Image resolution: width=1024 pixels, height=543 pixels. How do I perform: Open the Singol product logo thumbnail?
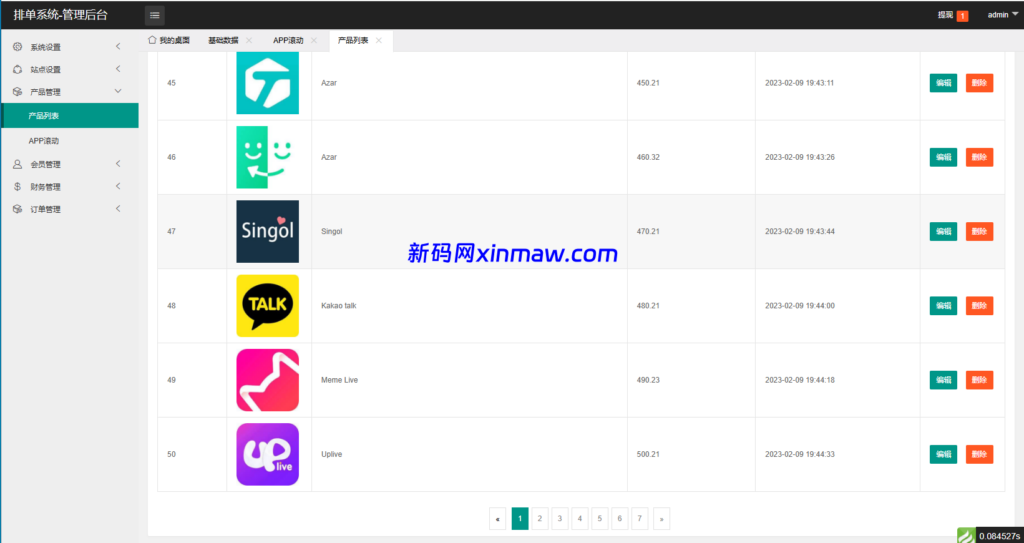click(267, 231)
